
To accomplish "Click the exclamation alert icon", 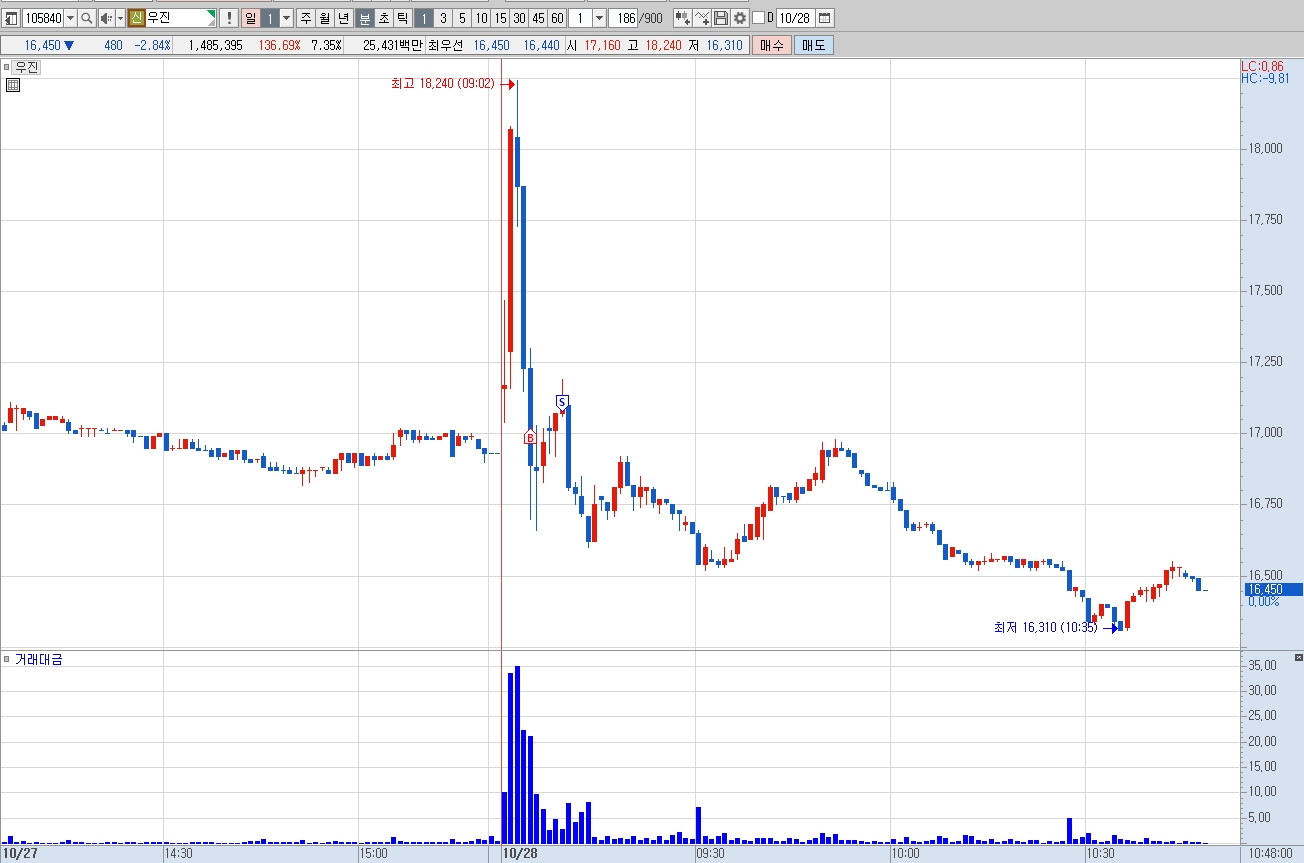I will coord(228,18).
